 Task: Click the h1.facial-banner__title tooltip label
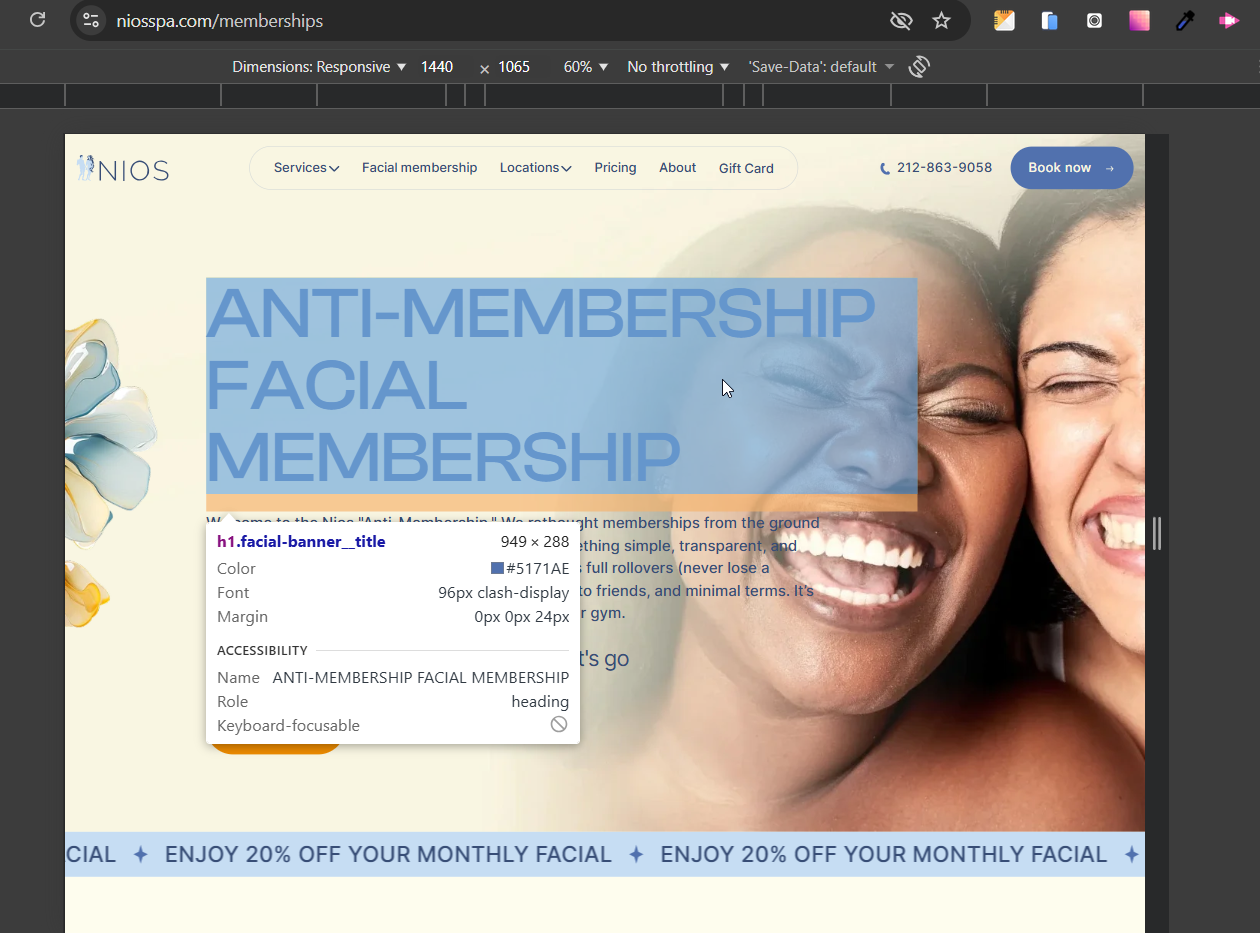pyautogui.click(x=301, y=542)
